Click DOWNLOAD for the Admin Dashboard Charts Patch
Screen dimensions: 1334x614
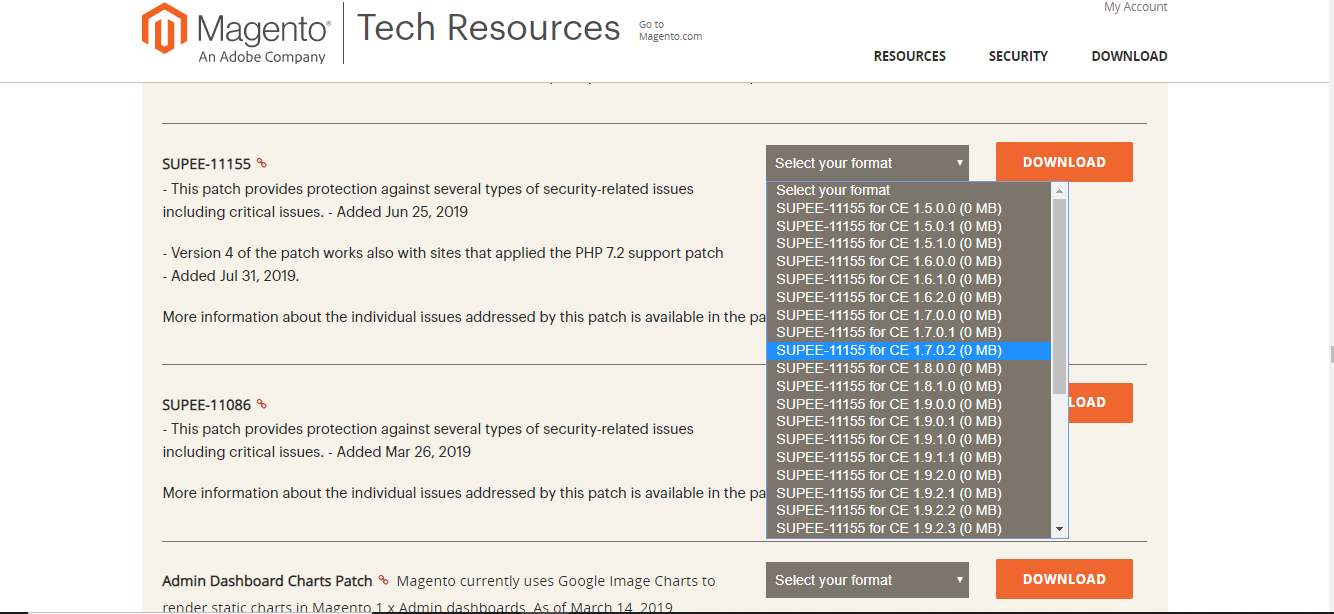coord(1063,578)
